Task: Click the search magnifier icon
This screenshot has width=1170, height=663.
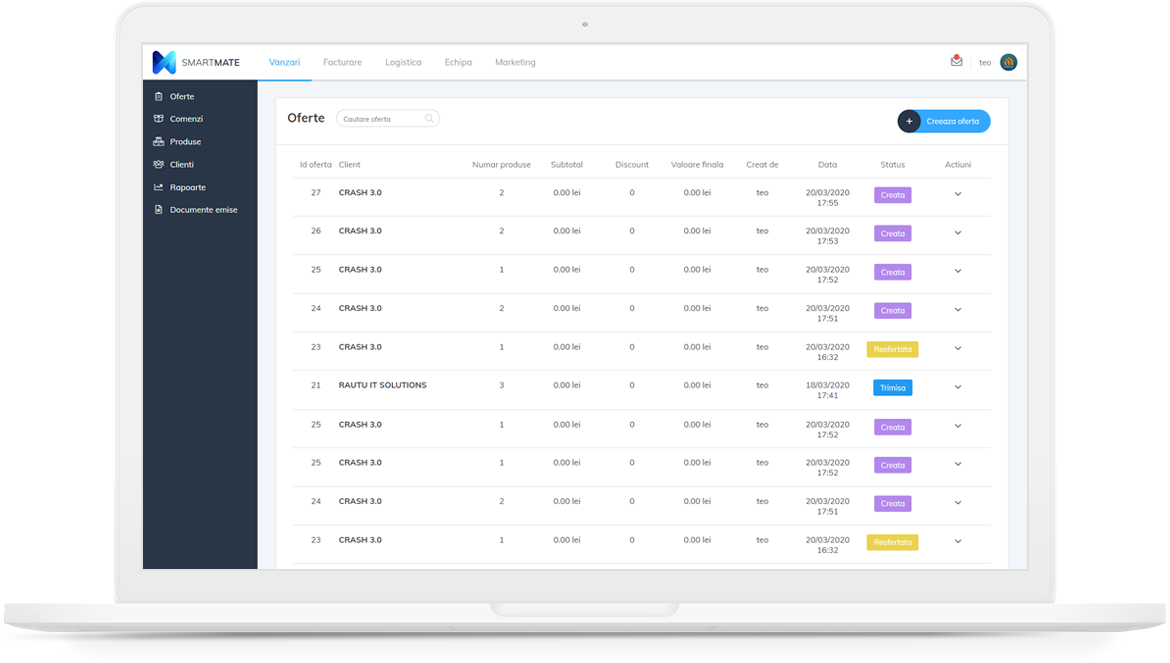Action: tap(429, 119)
